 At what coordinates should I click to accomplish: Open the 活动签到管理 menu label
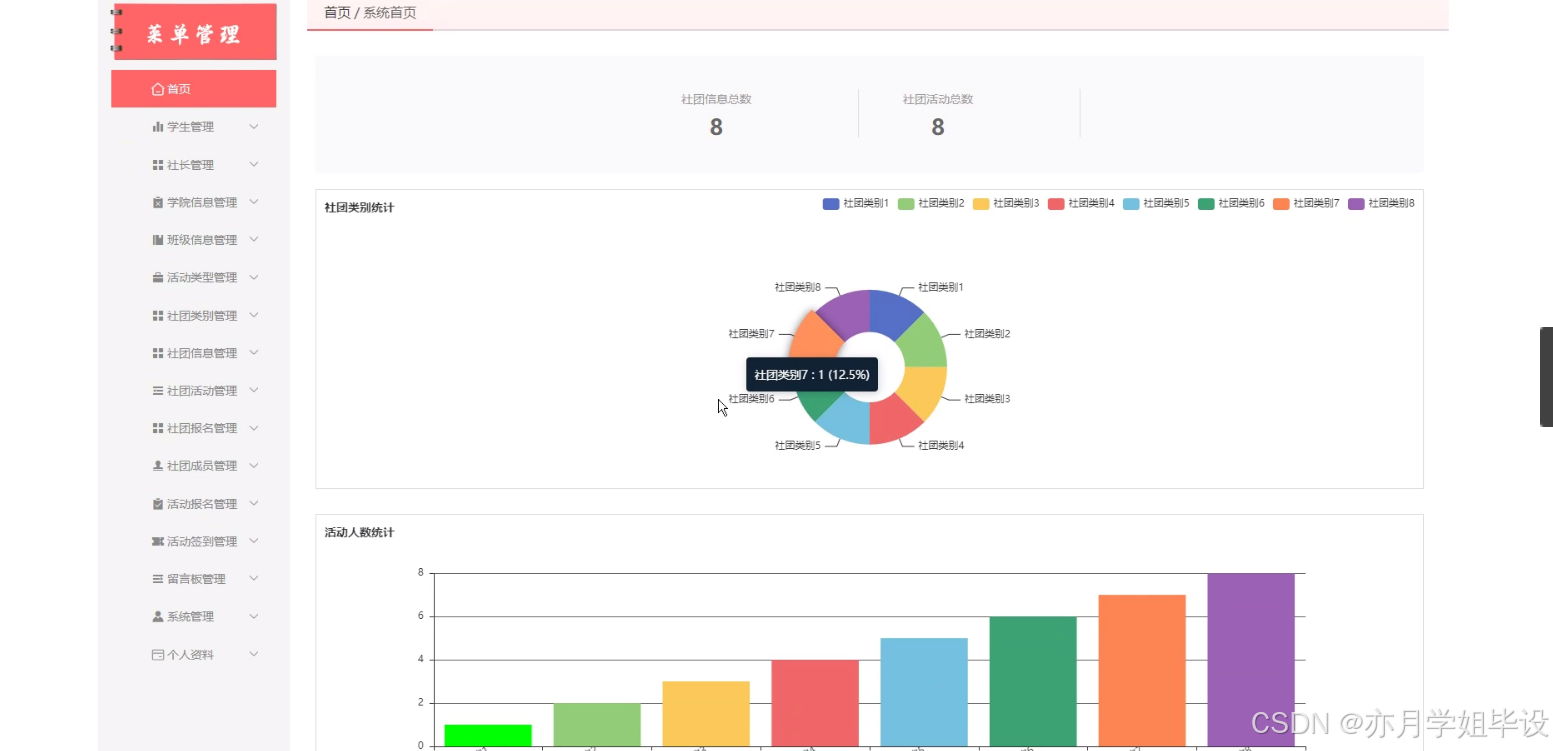[x=202, y=541]
